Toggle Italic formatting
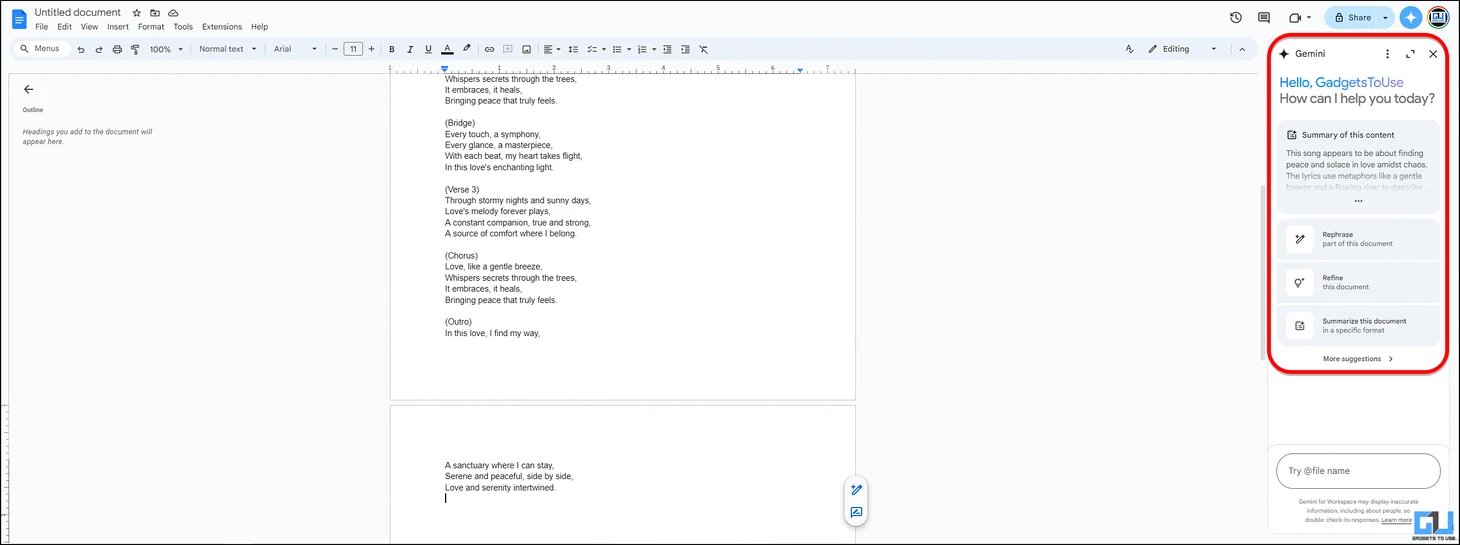The image size is (1460, 545). pyautogui.click(x=410, y=49)
